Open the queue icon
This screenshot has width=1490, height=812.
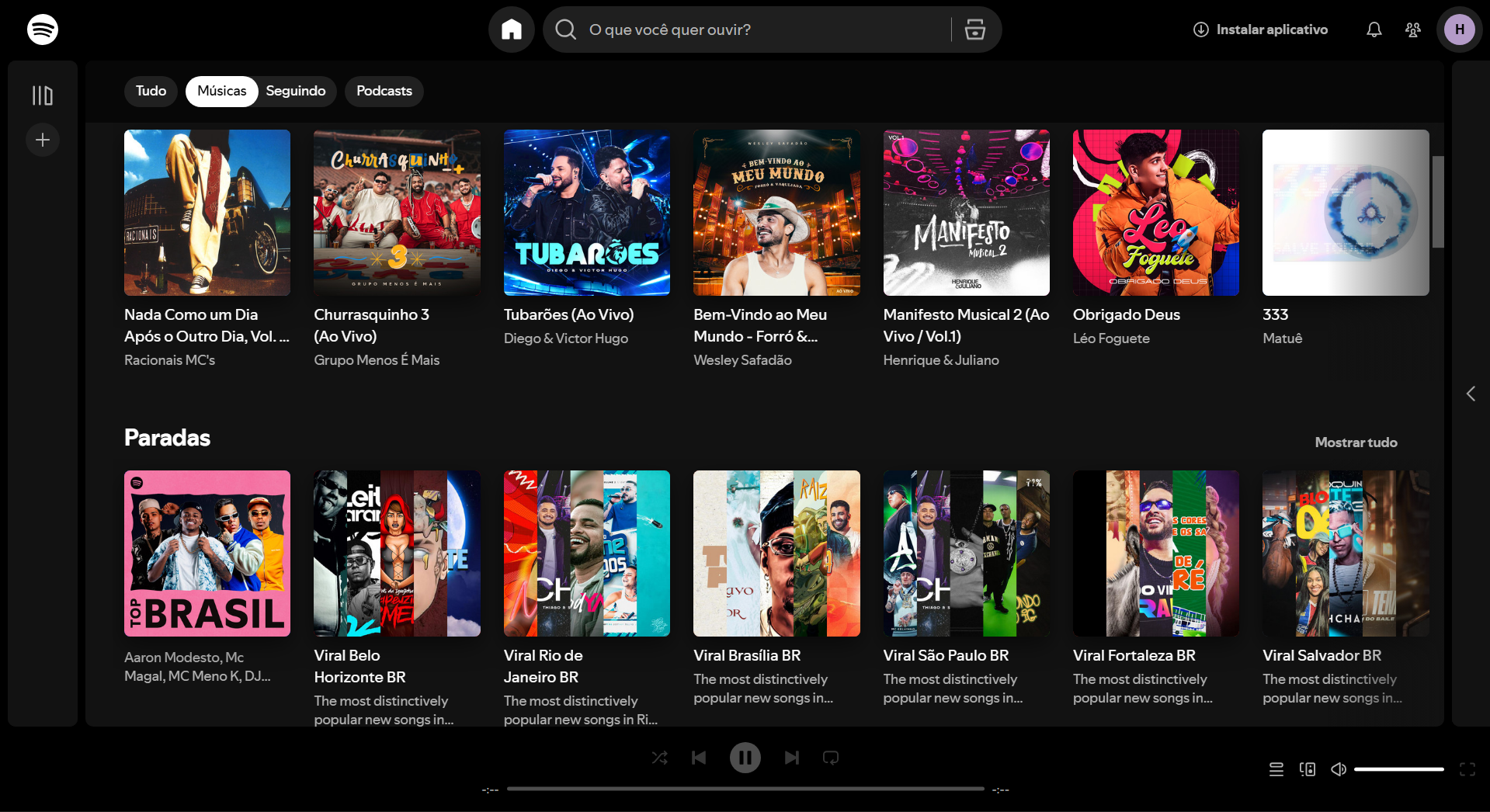click(1276, 769)
